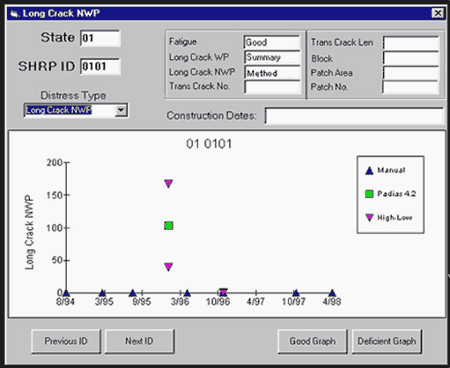The image size is (450, 368).
Task: Click the window title bar app icon
Action: [14, 14]
